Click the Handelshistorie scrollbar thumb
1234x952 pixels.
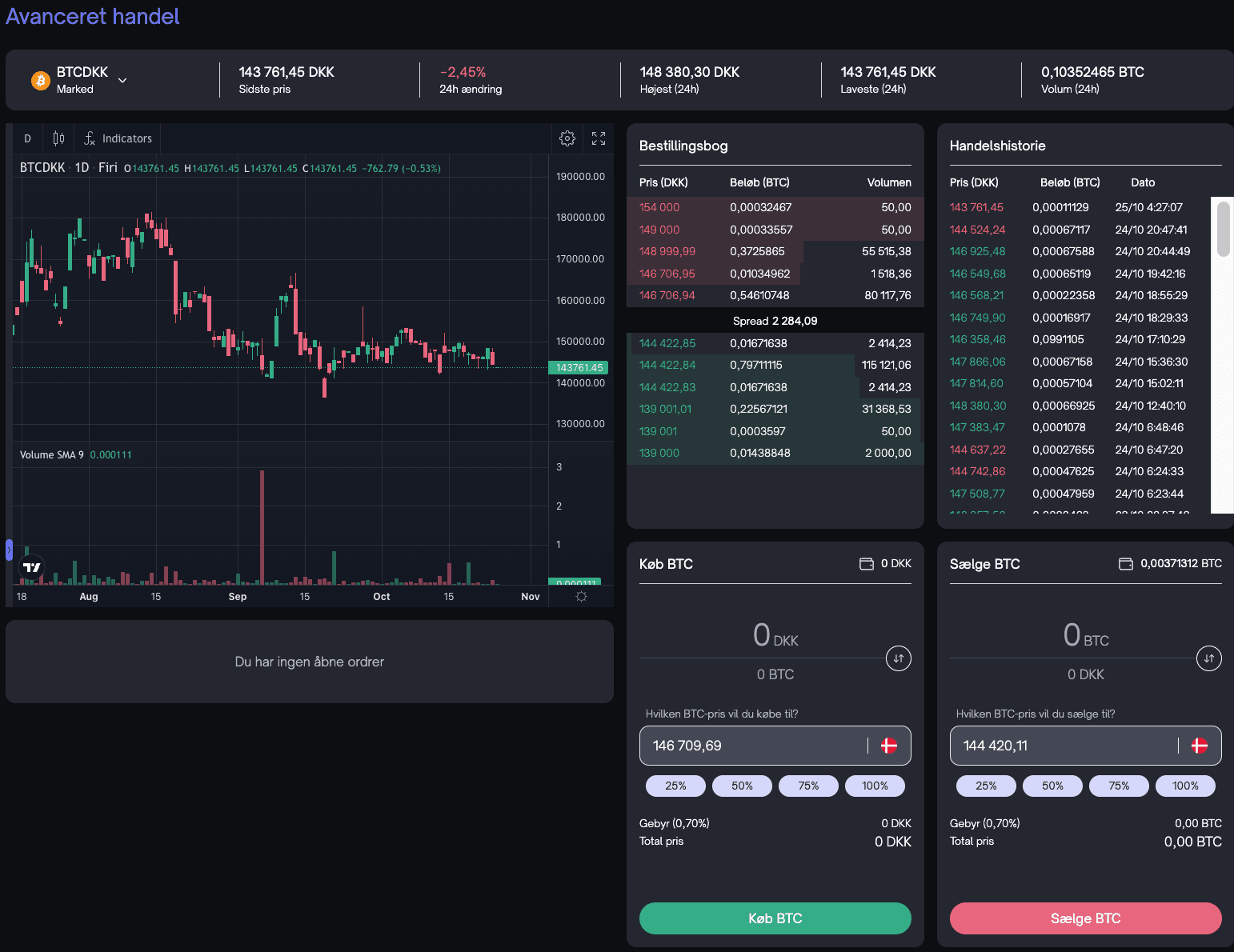[1223, 230]
